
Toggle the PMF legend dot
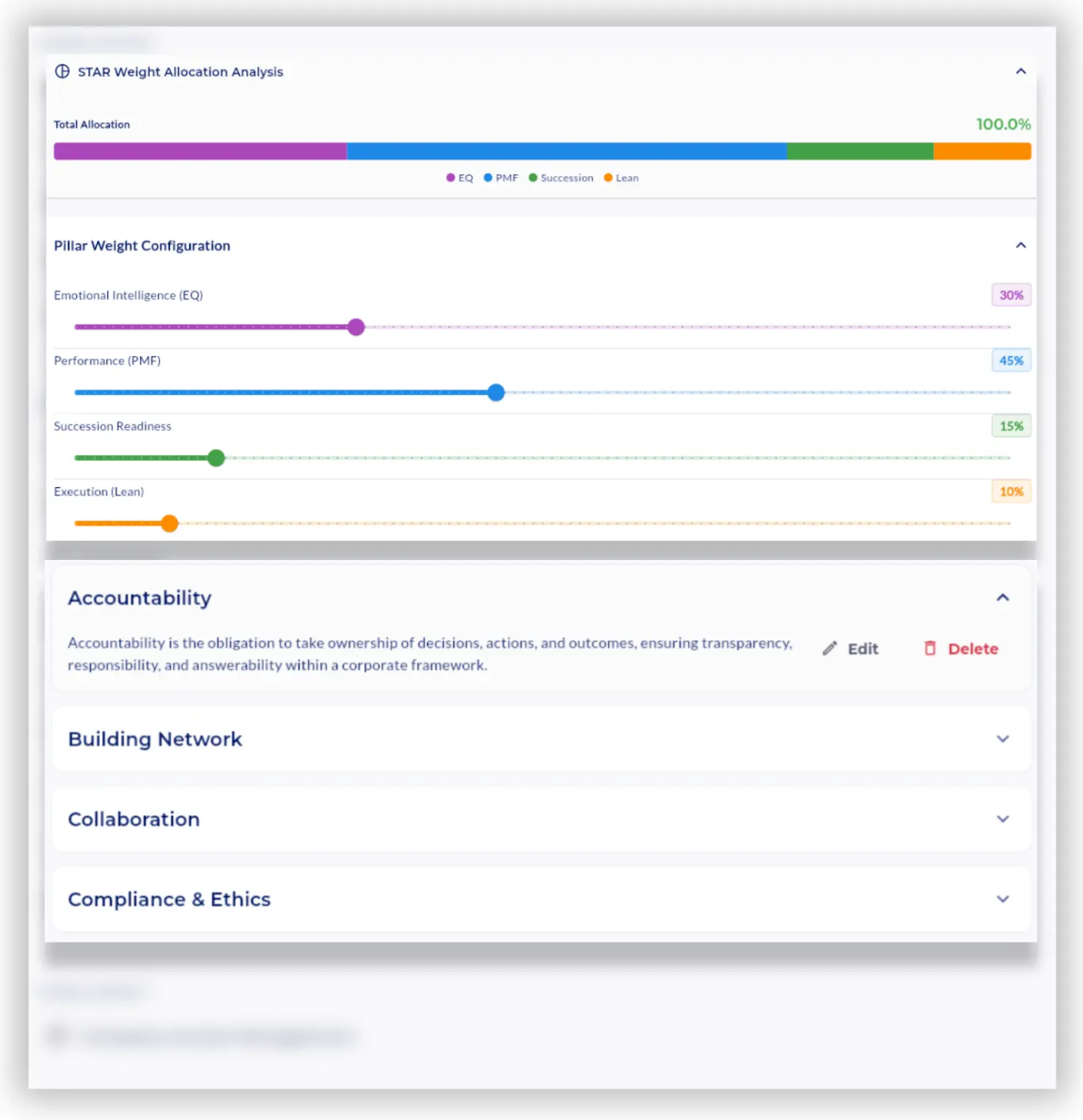click(x=487, y=178)
